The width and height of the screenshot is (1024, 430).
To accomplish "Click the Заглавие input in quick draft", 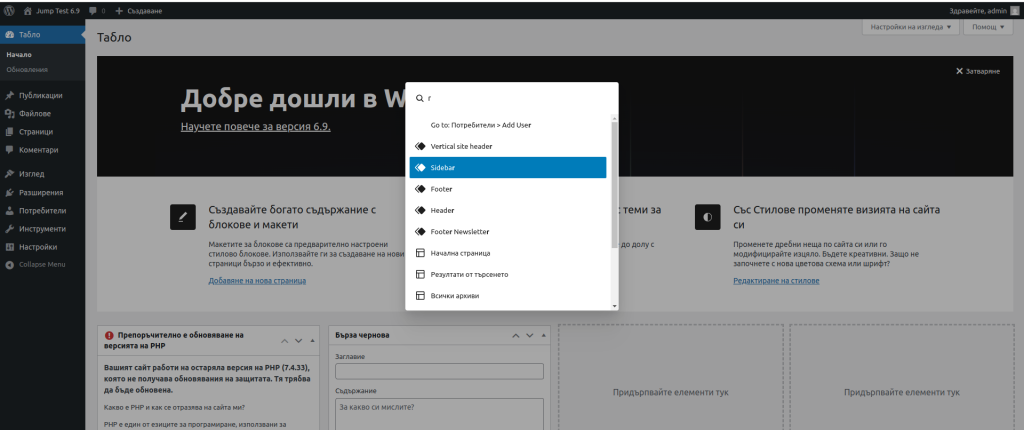I will pyautogui.click(x=439, y=371).
